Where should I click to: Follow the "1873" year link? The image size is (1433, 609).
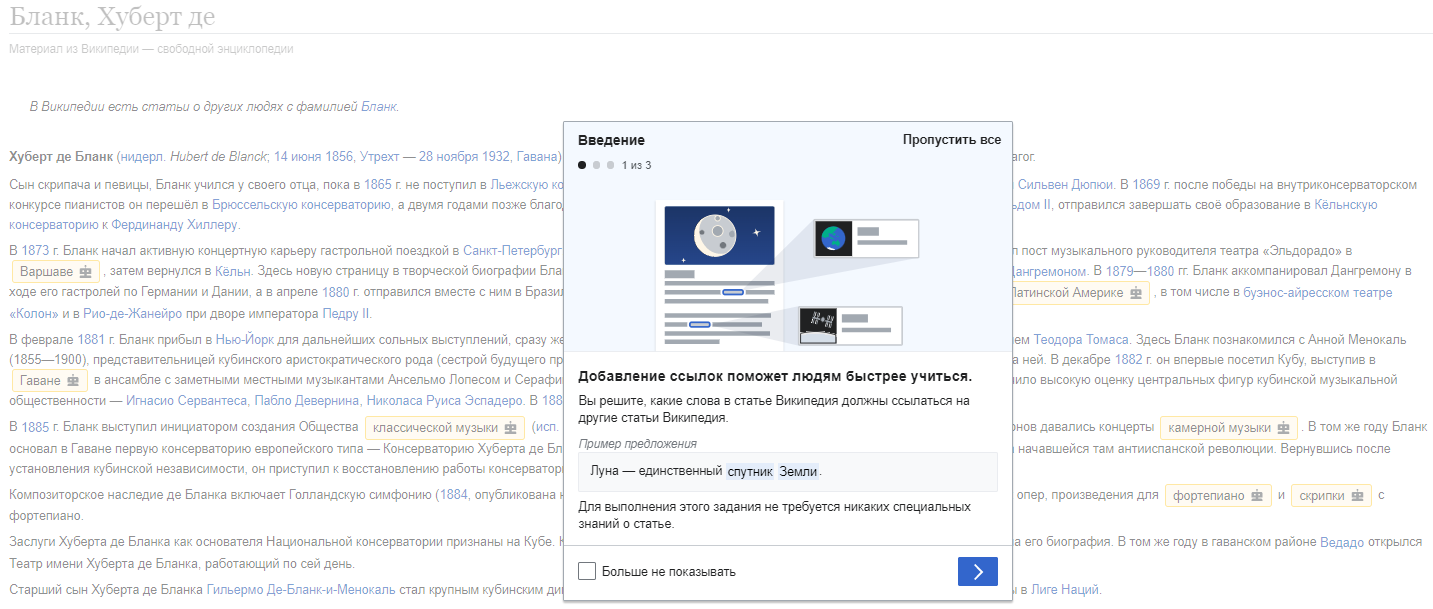tap(35, 250)
